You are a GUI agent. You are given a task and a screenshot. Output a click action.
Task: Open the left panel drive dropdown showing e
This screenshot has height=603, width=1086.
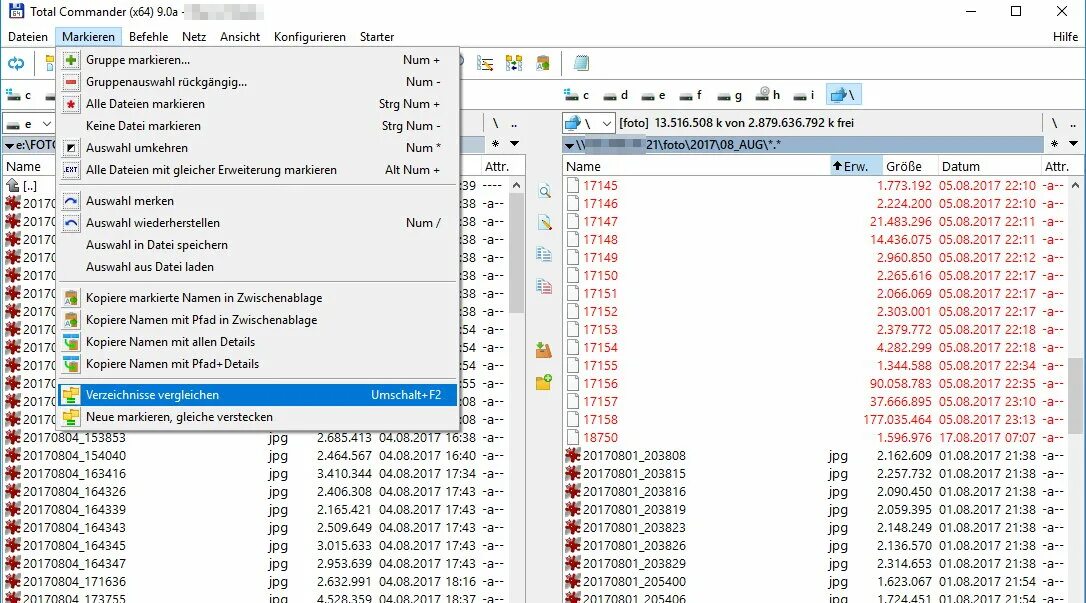[x=29, y=124]
